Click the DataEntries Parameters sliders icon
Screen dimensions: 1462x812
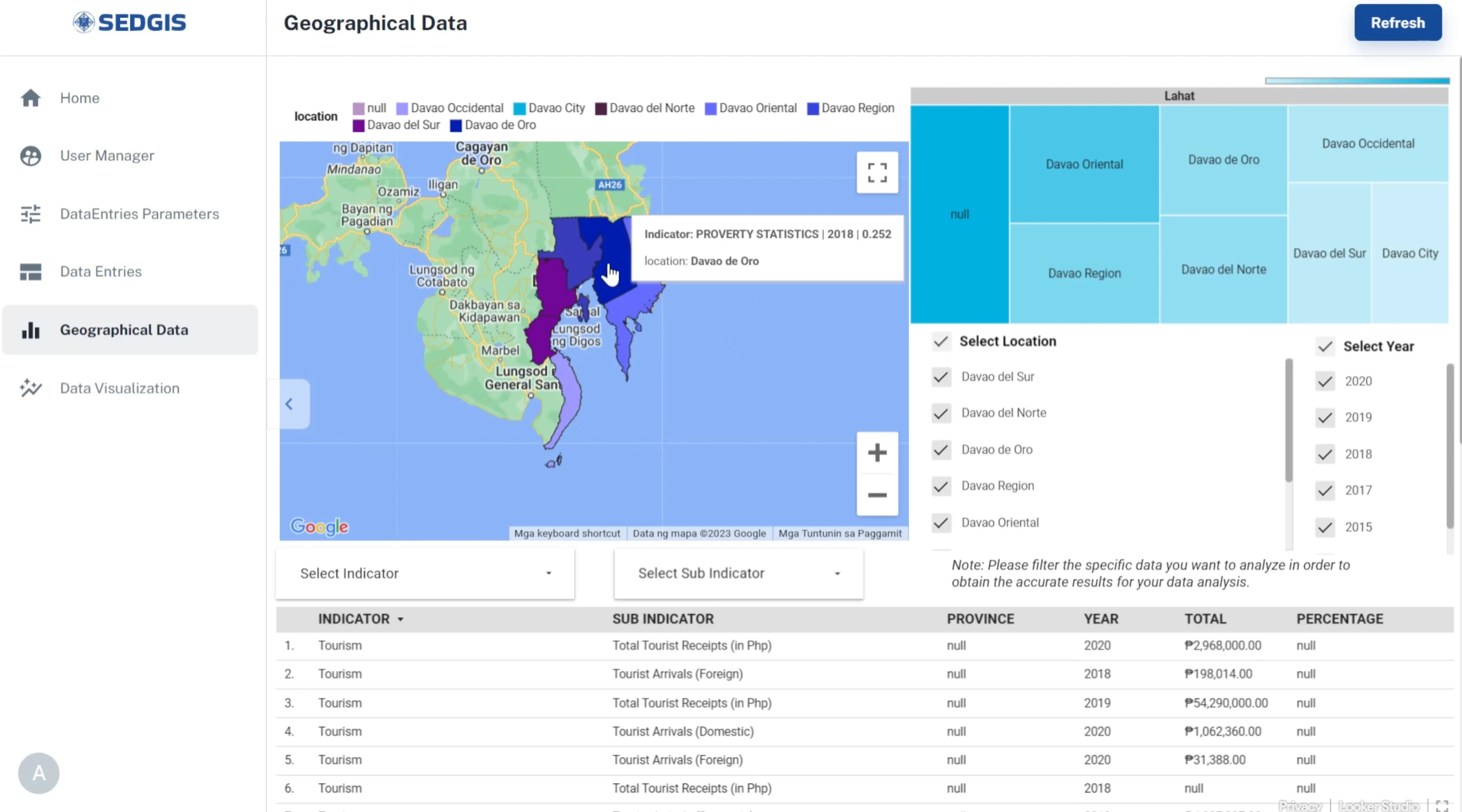tap(31, 214)
